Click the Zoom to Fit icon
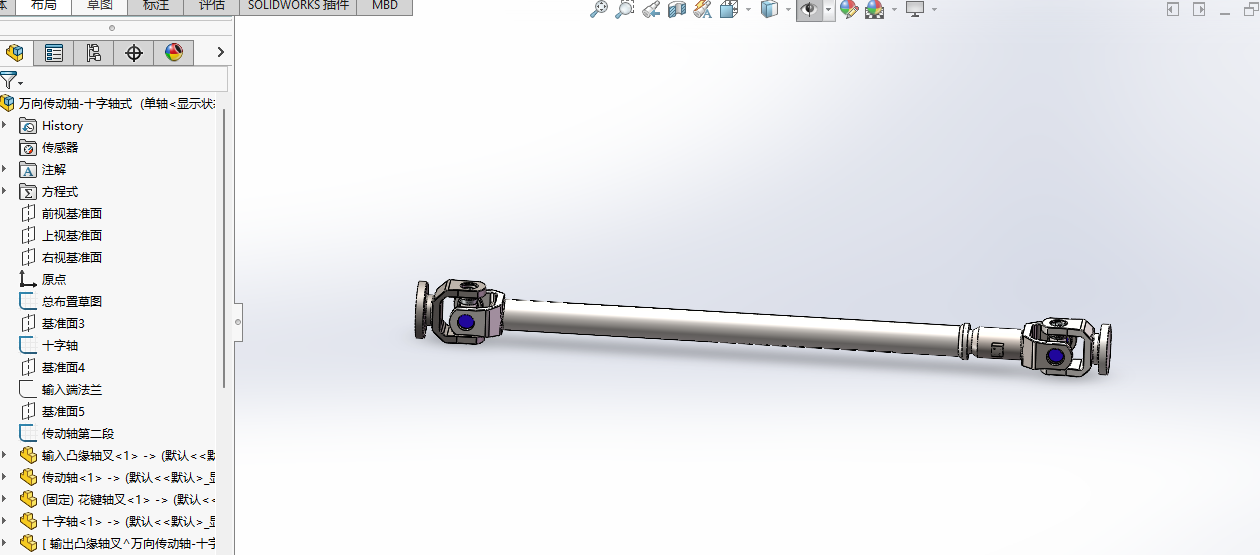This screenshot has height=555, width=1260. (x=599, y=9)
